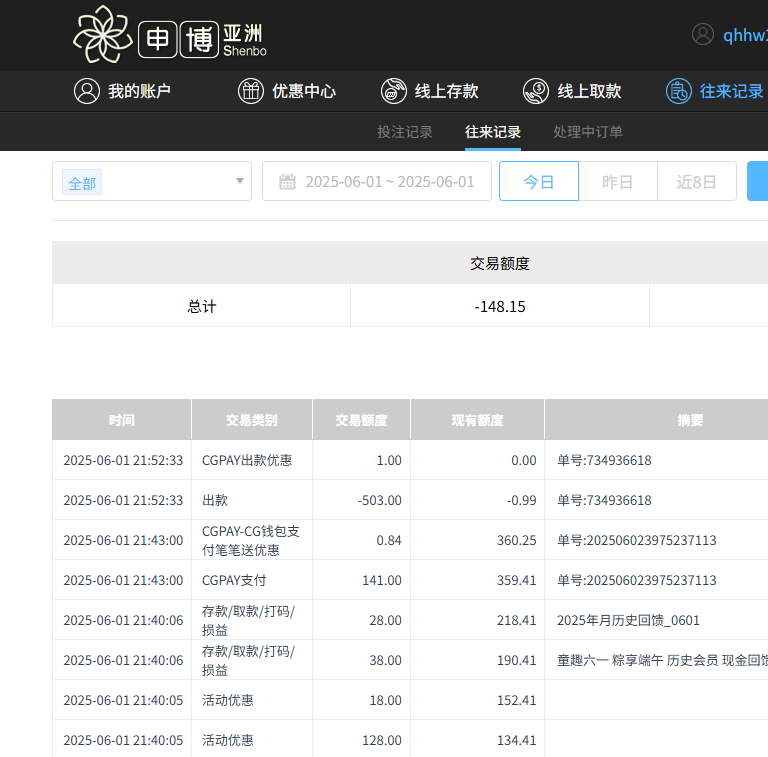The image size is (768, 757).
Task: Click the 优惠中心 gift icon
Action: 250,91
